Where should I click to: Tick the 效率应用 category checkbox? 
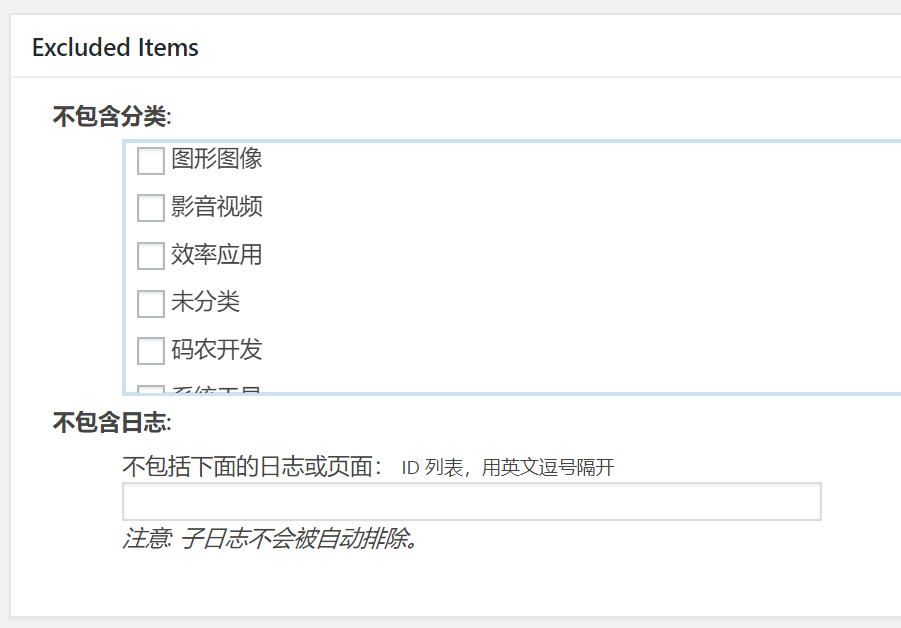click(x=150, y=255)
